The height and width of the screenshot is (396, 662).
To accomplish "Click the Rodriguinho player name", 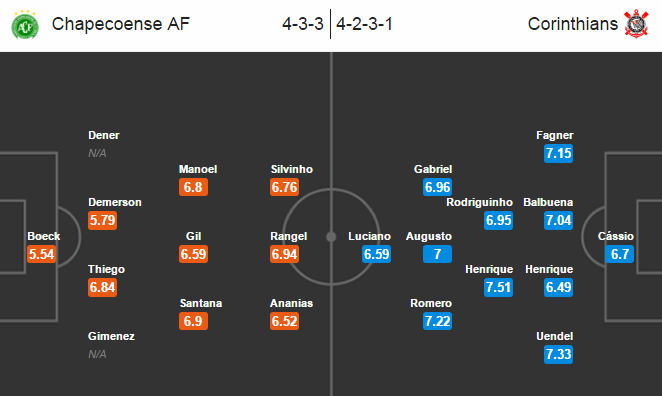I will (x=479, y=202).
